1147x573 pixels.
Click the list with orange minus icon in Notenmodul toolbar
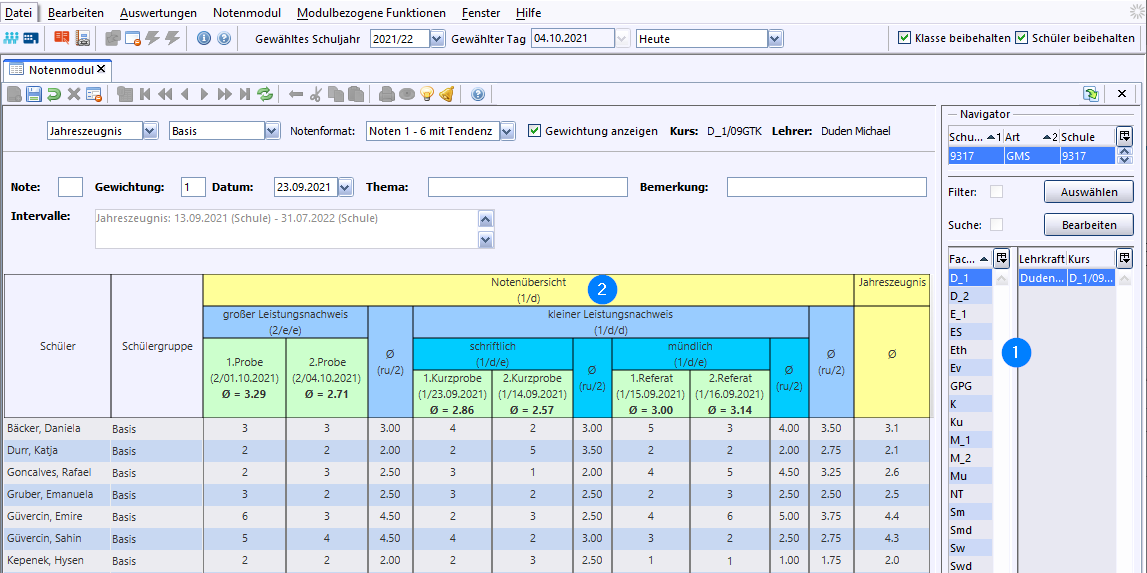pyautogui.click(x=93, y=94)
